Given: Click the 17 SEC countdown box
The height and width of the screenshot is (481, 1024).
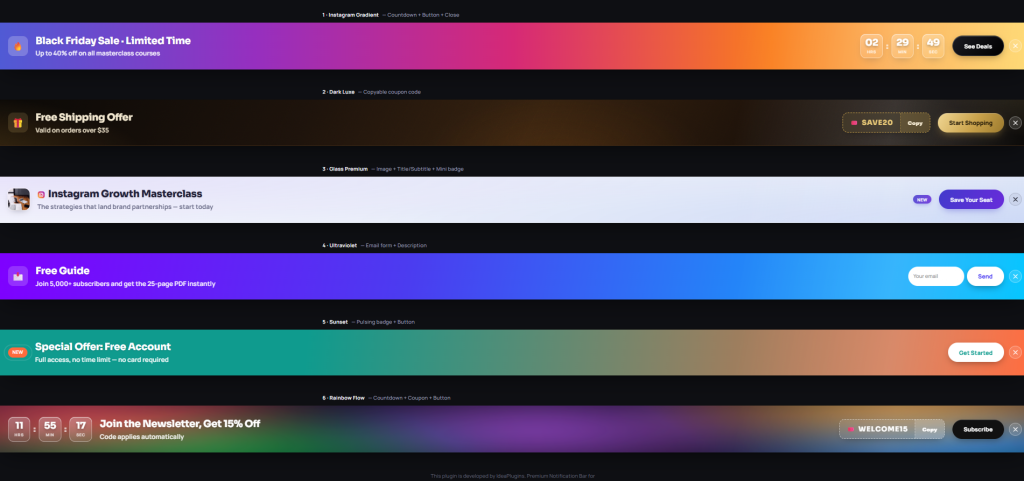Looking at the screenshot, I should pos(80,429).
